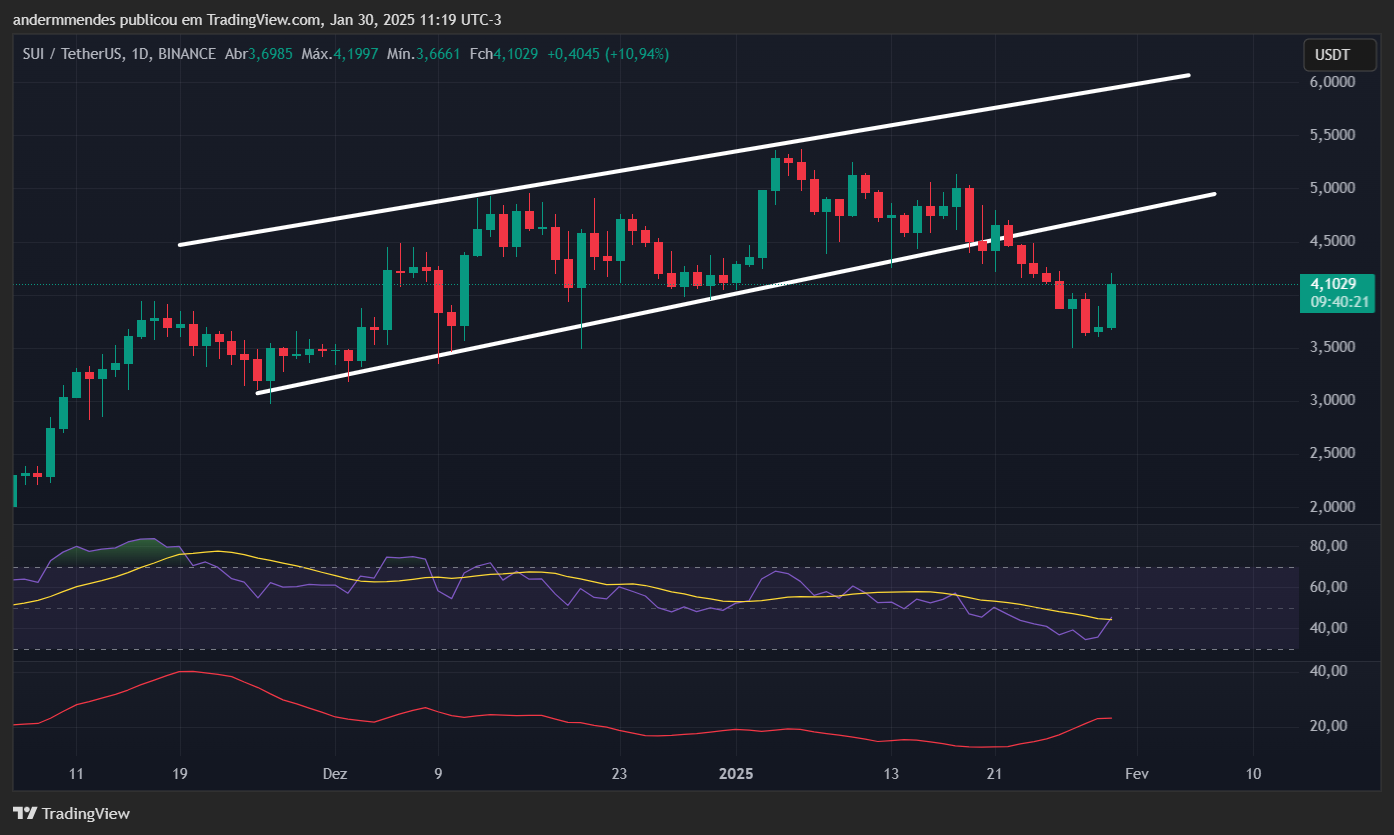Select the upper white channel trendline
Screen dimensions: 1394x835
pyautogui.click(x=684, y=160)
